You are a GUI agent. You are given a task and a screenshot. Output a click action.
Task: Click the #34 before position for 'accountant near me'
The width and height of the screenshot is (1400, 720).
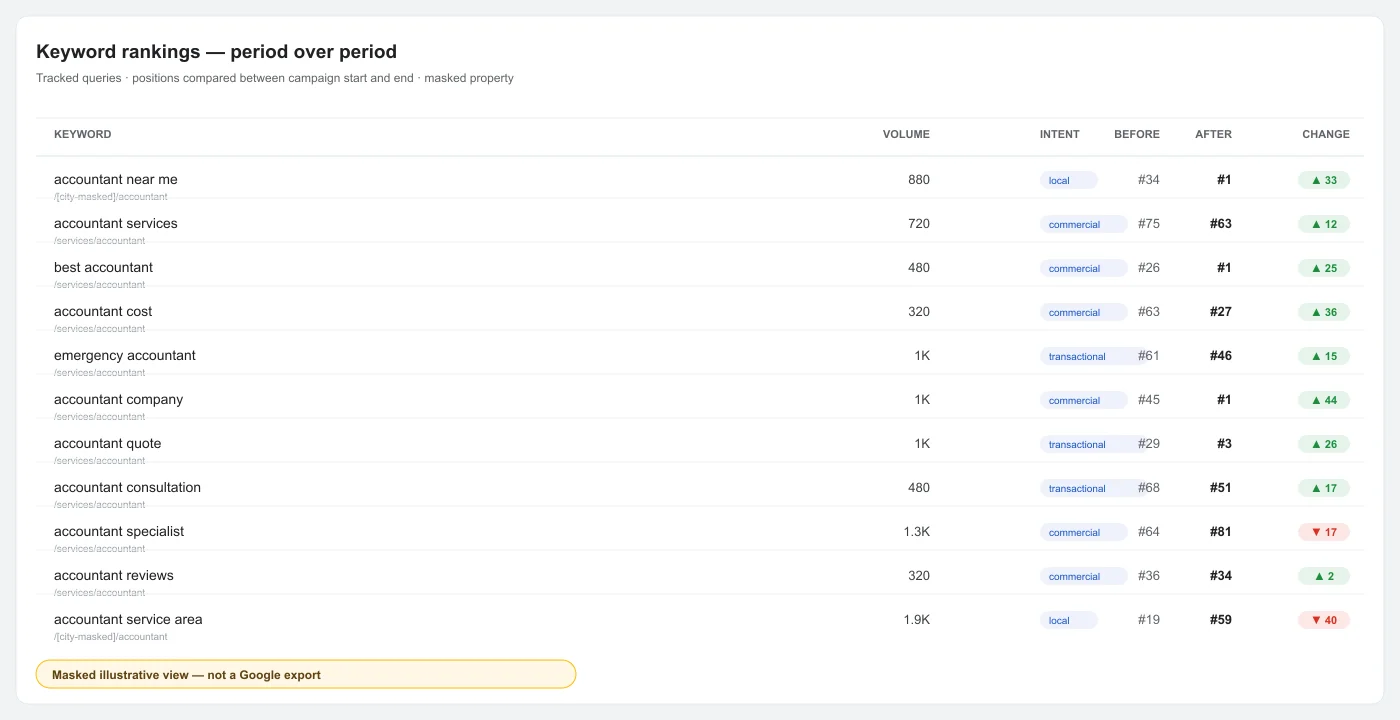pyautogui.click(x=1149, y=180)
